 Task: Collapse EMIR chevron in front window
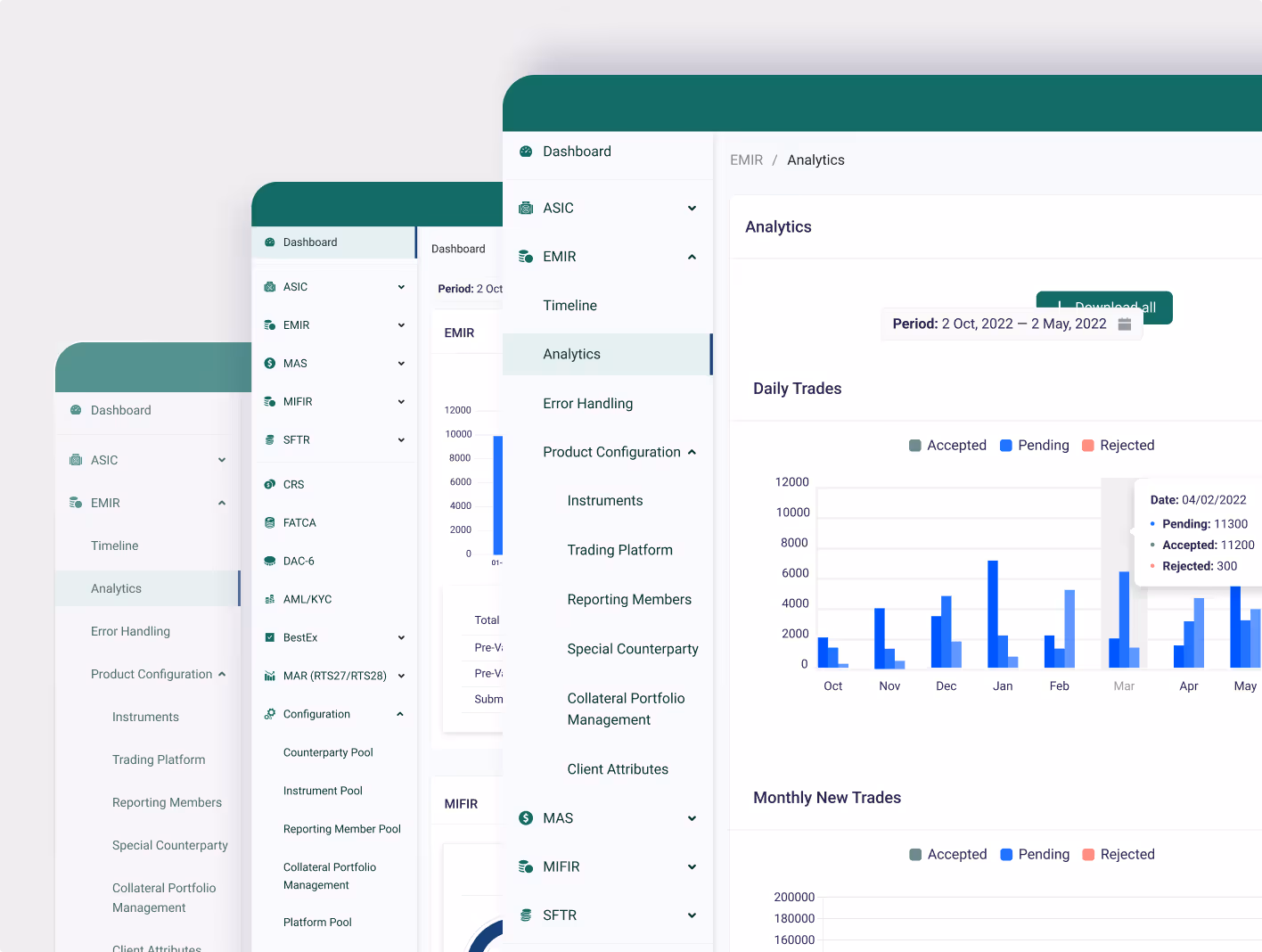(x=692, y=258)
